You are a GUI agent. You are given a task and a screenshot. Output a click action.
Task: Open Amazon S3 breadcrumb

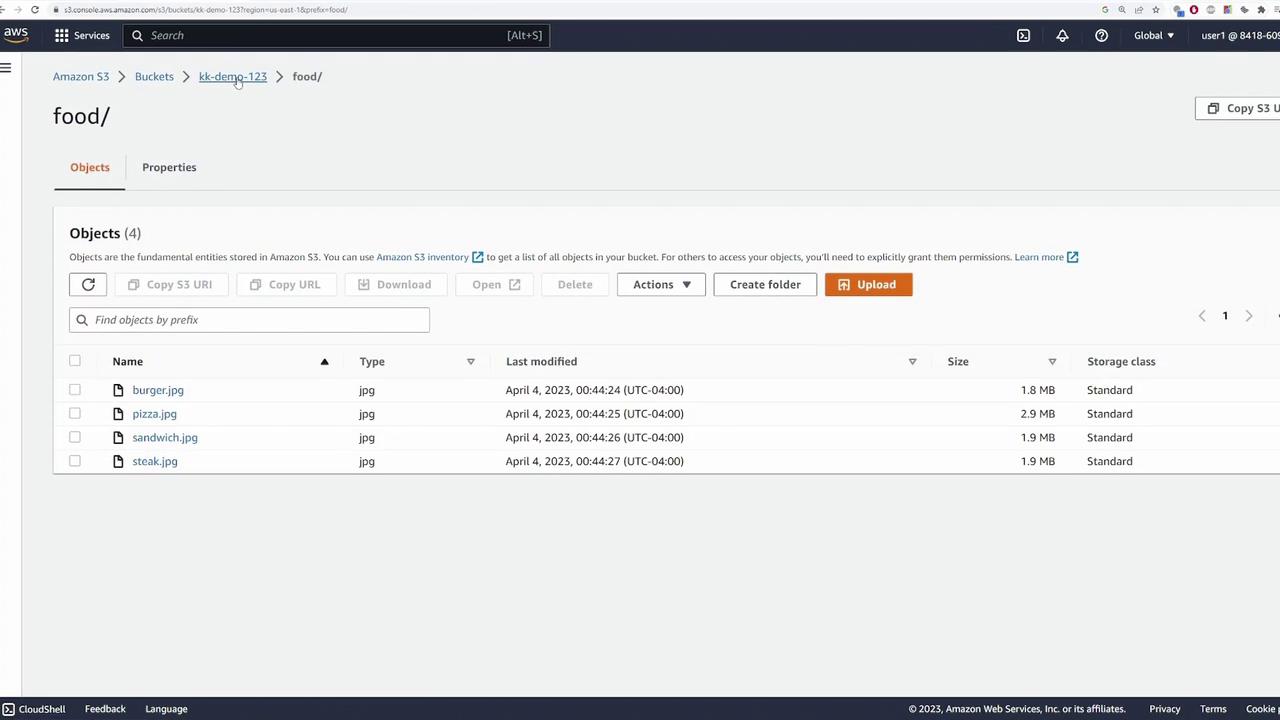(x=81, y=76)
